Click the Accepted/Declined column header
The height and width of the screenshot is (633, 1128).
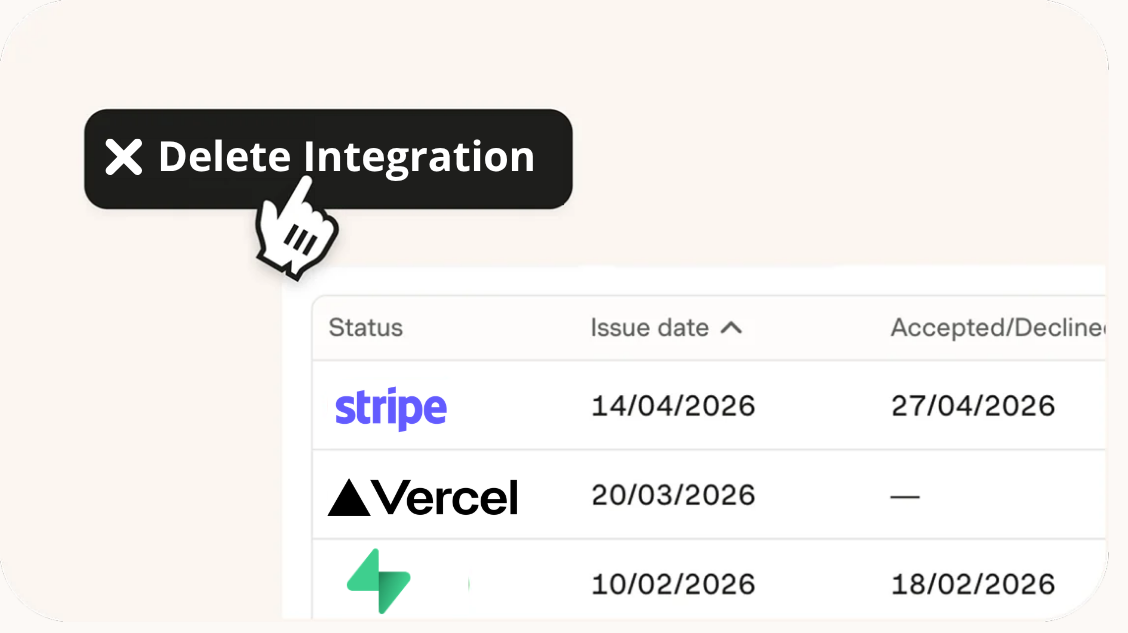998,328
